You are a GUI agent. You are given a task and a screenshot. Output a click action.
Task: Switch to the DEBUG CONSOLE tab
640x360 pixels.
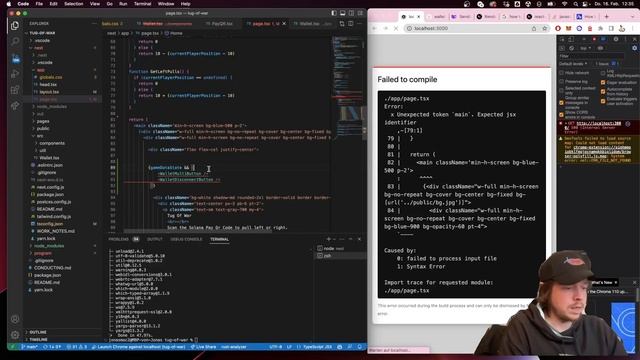click(186, 239)
